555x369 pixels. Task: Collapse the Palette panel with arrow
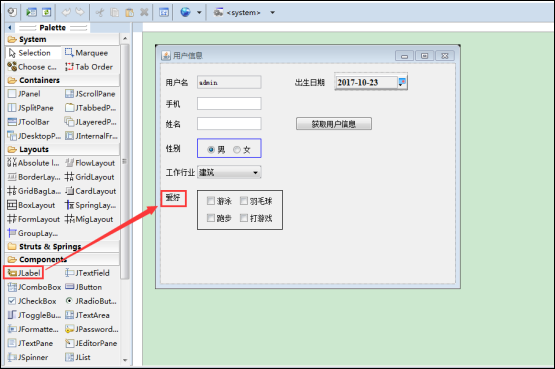(x=10, y=27)
